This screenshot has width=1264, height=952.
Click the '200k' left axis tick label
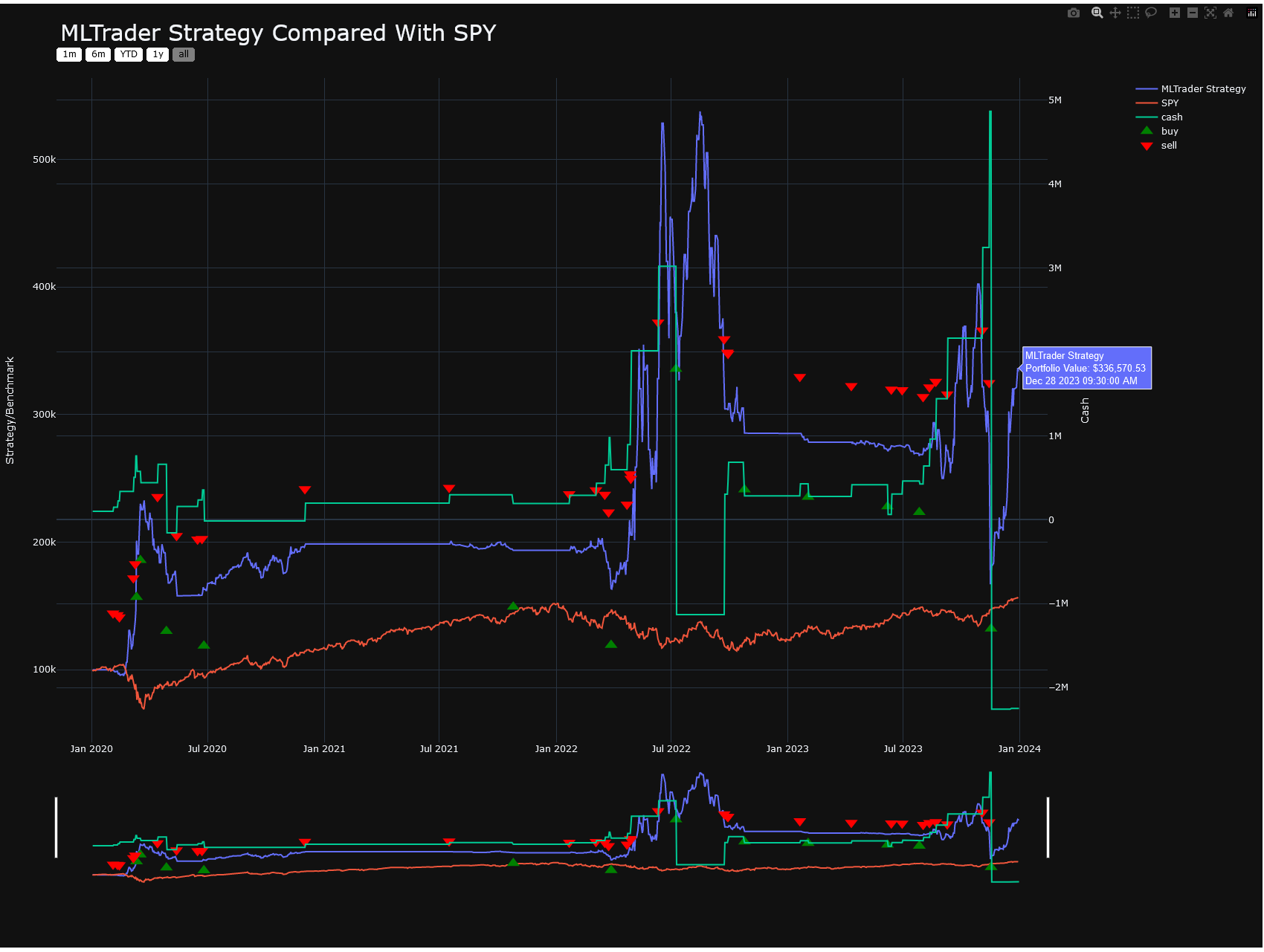[x=44, y=542]
